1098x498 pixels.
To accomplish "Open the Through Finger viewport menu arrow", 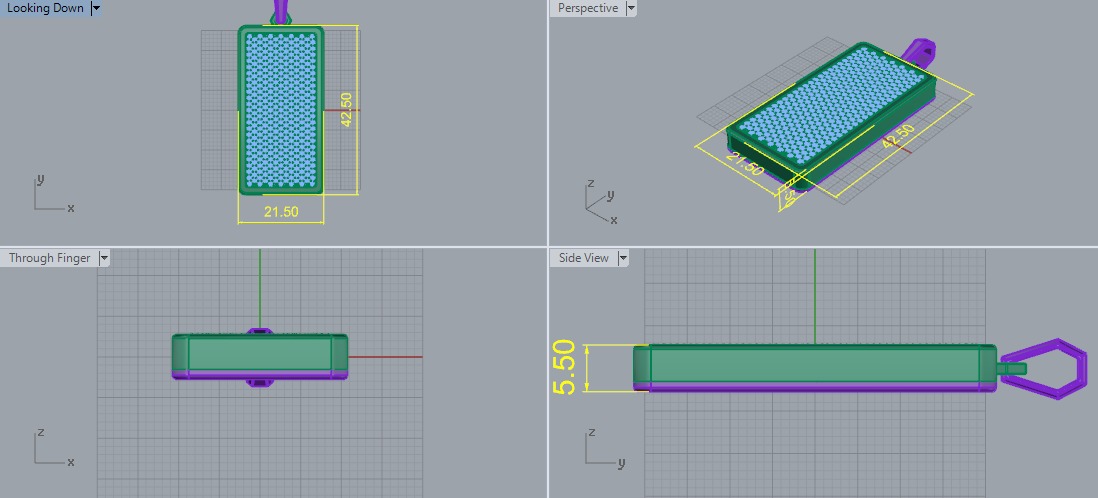I will pos(104,258).
